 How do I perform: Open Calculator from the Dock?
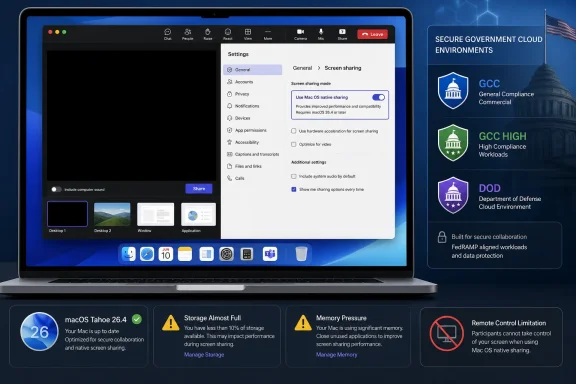(x=246, y=254)
